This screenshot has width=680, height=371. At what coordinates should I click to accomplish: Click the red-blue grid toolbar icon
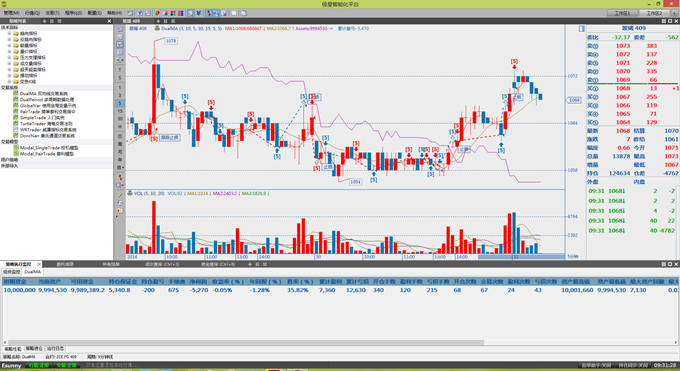tap(180, 13)
